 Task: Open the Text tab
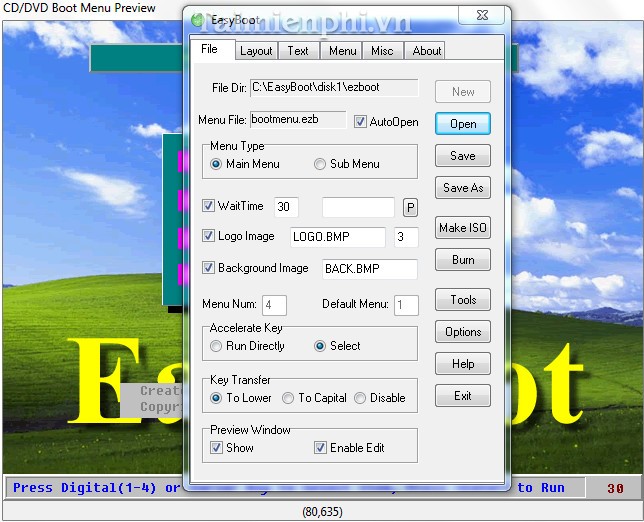298,51
